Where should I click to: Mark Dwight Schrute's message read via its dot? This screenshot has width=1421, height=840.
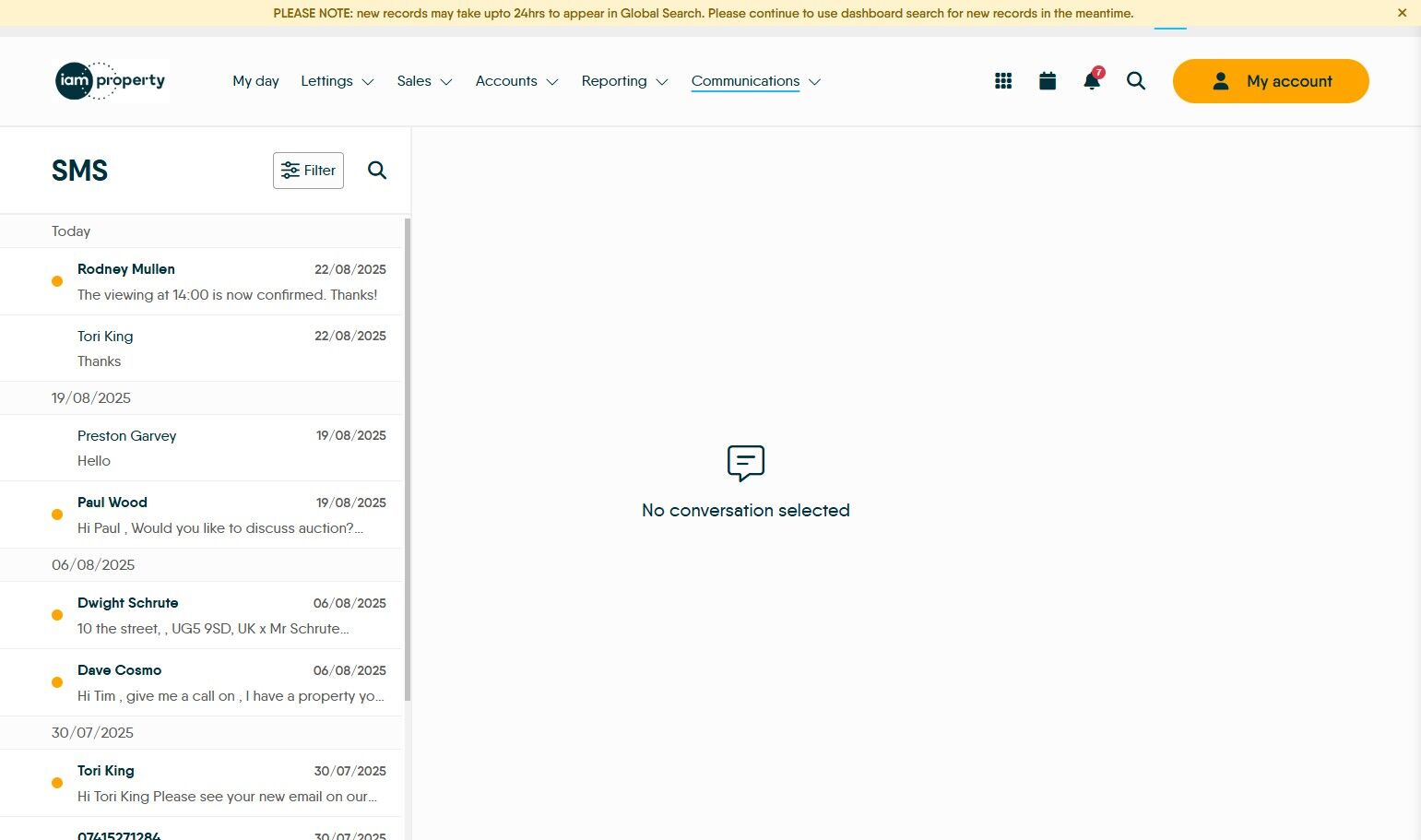[56, 614]
